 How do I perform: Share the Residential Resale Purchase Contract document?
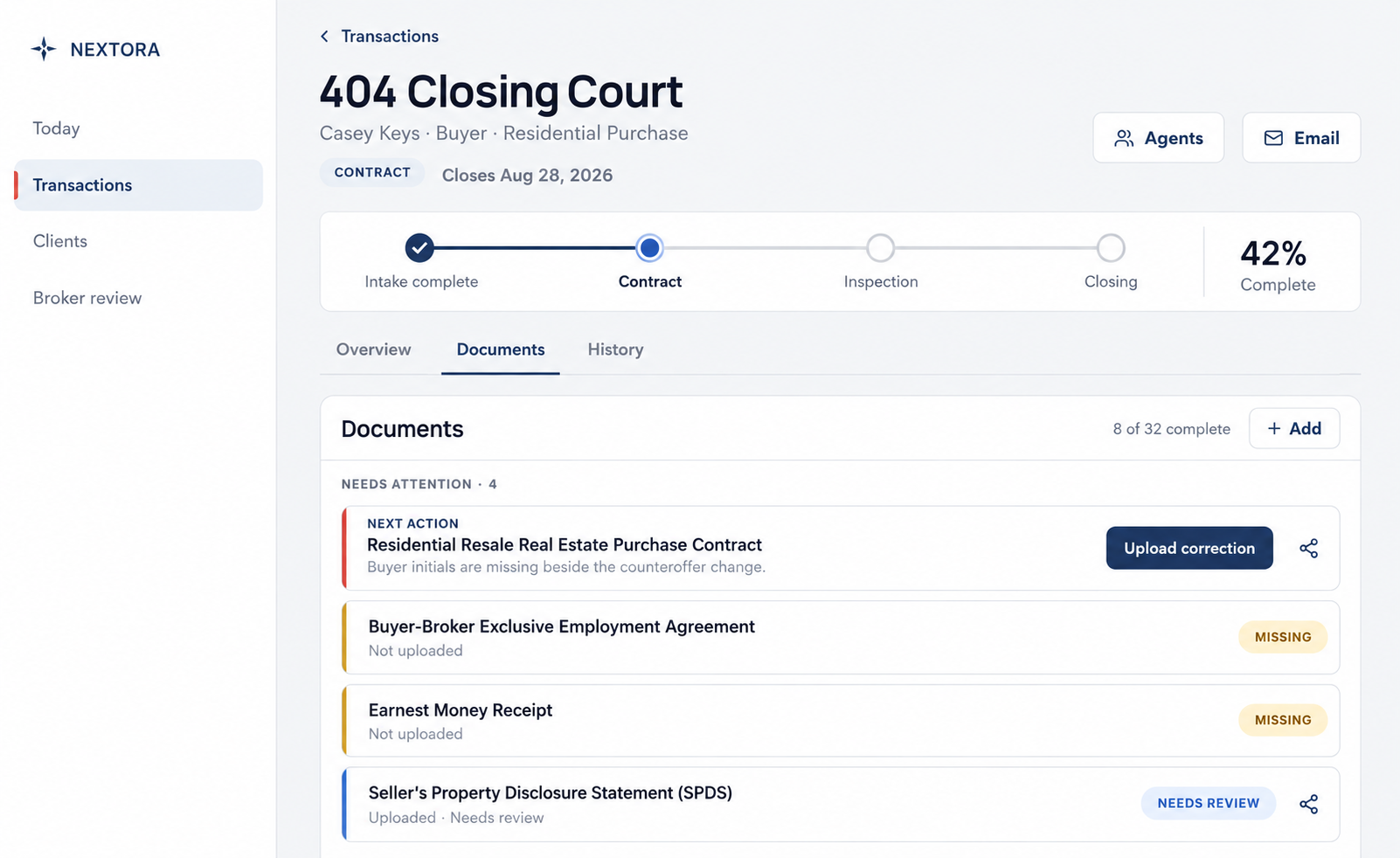[1308, 548]
